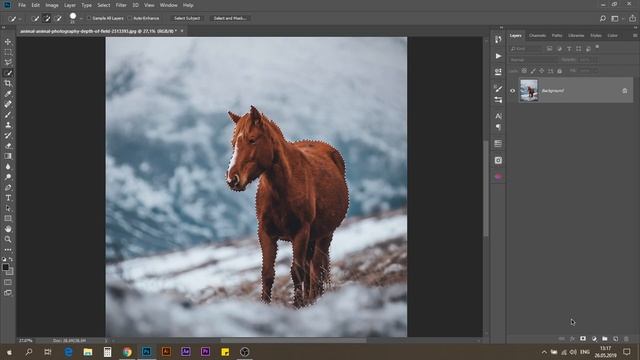Create a new group folder icon
The image size is (640, 360).
604,339
